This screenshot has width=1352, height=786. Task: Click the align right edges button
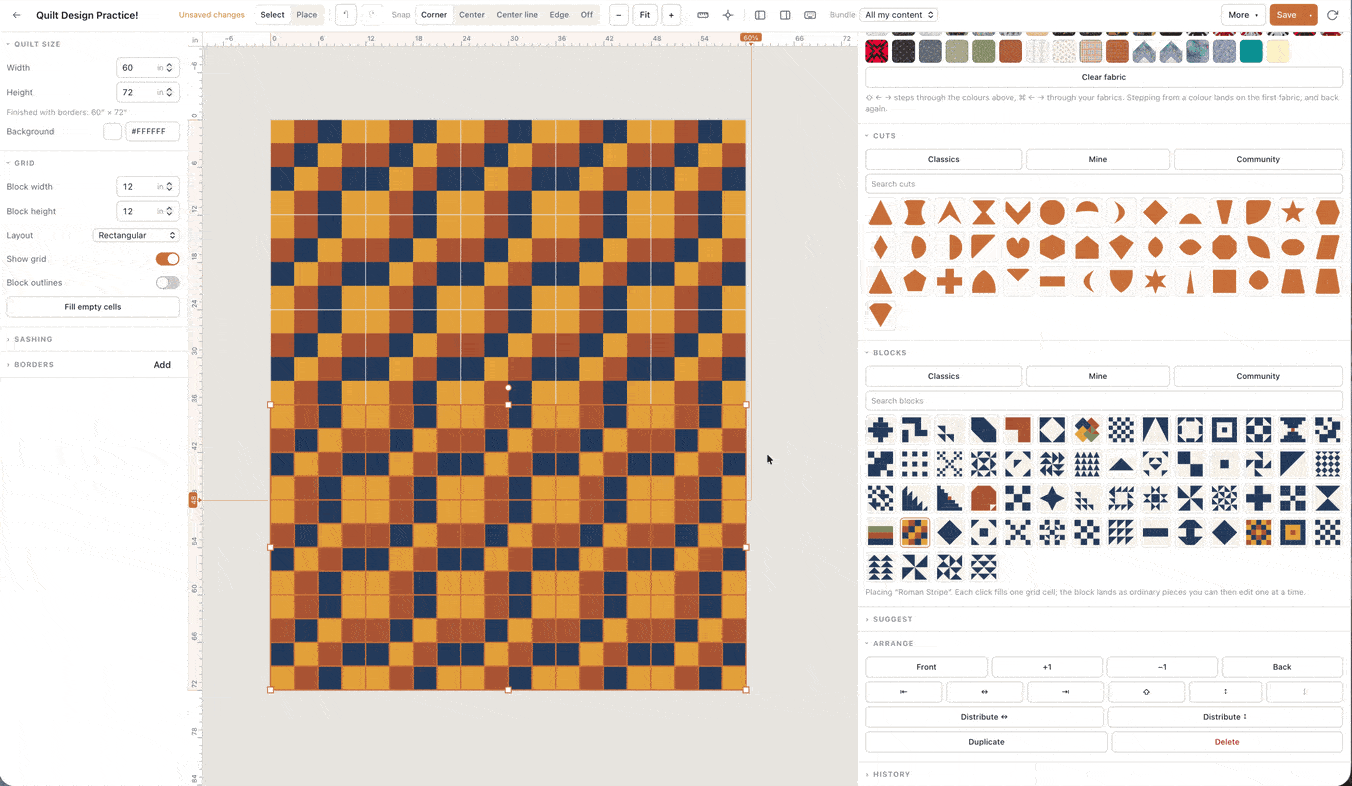[1066, 692]
